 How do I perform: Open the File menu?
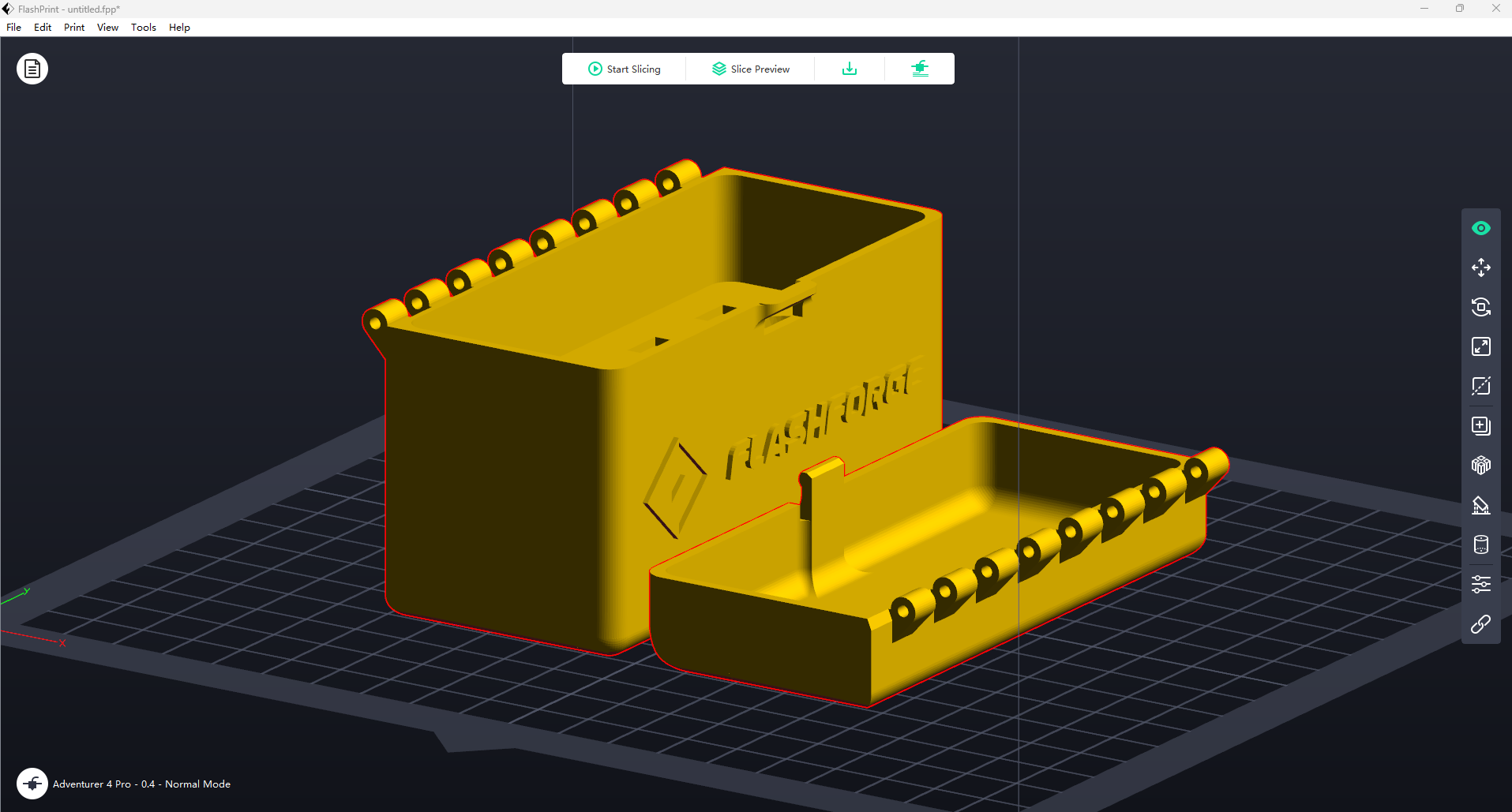(x=14, y=27)
